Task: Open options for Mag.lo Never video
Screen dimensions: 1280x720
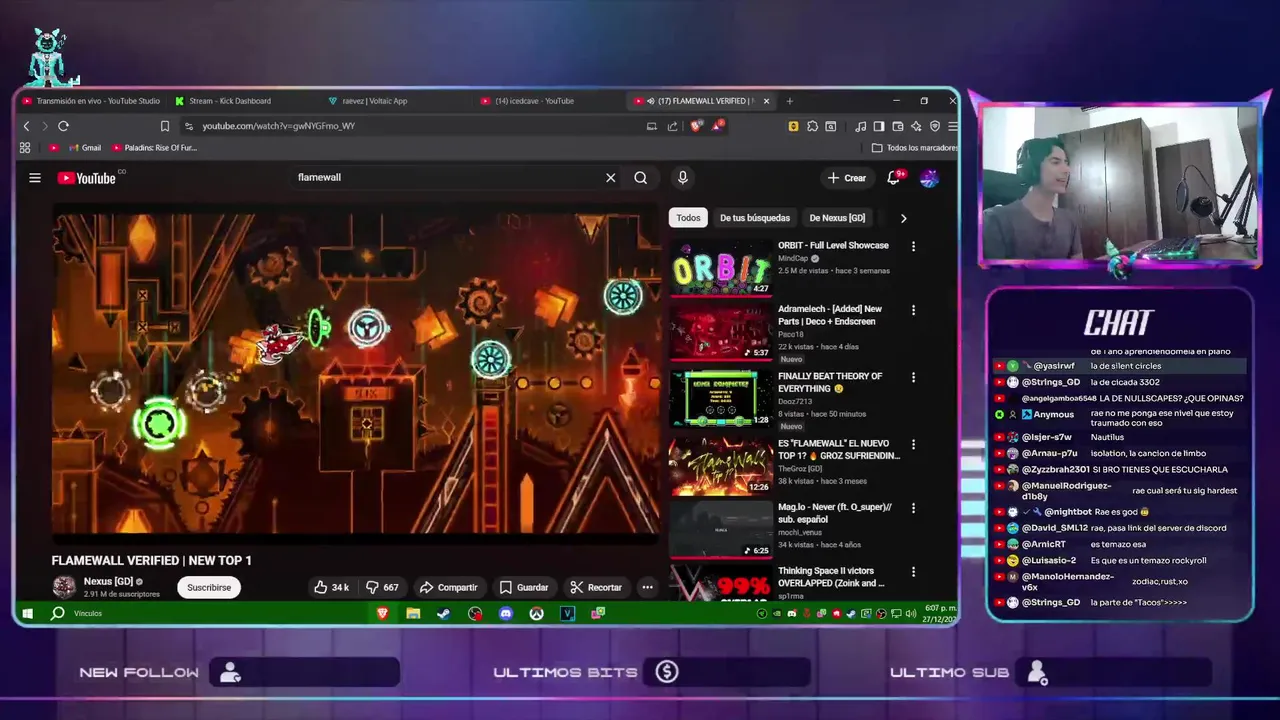Action: [x=913, y=508]
